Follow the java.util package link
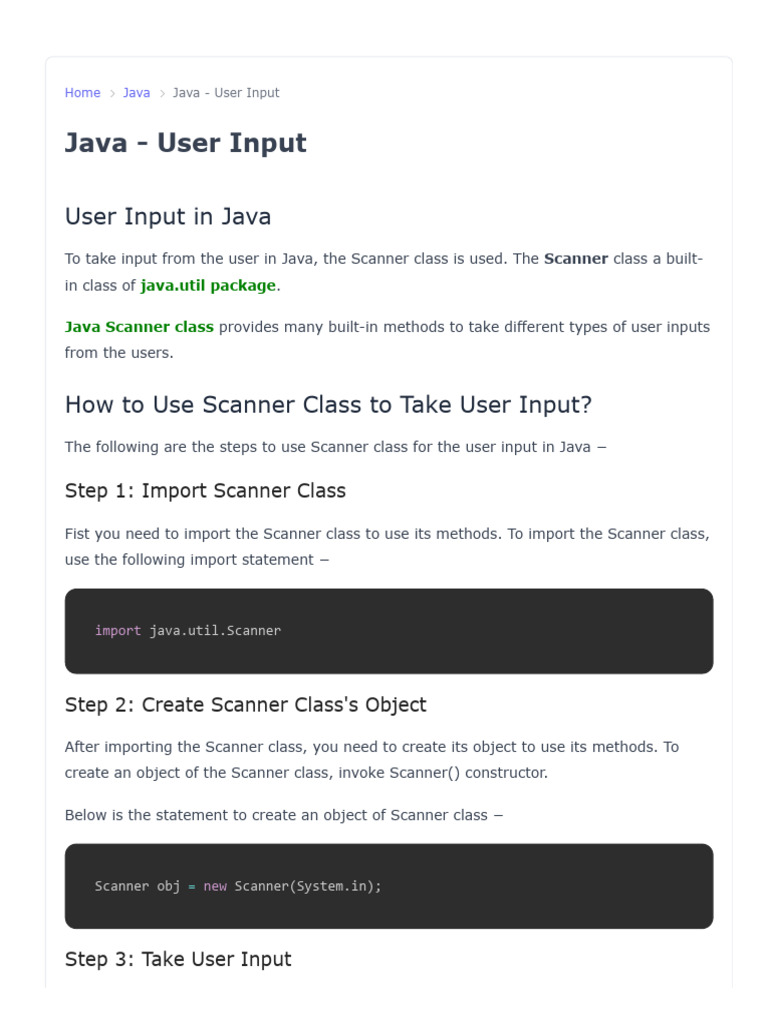 [208, 285]
